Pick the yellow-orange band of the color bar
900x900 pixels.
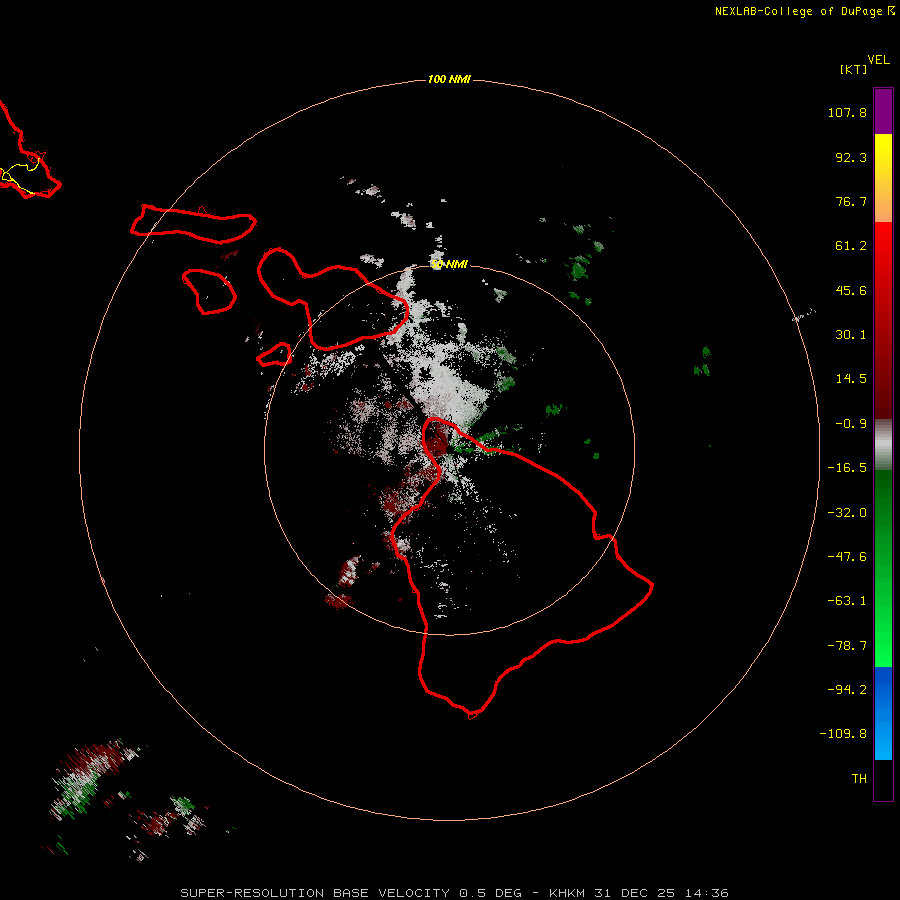coord(883,178)
